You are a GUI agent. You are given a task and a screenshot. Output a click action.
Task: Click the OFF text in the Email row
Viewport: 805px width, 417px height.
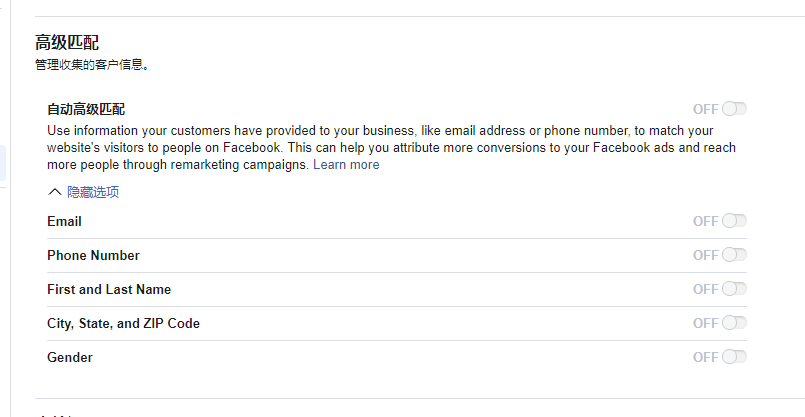click(x=705, y=221)
